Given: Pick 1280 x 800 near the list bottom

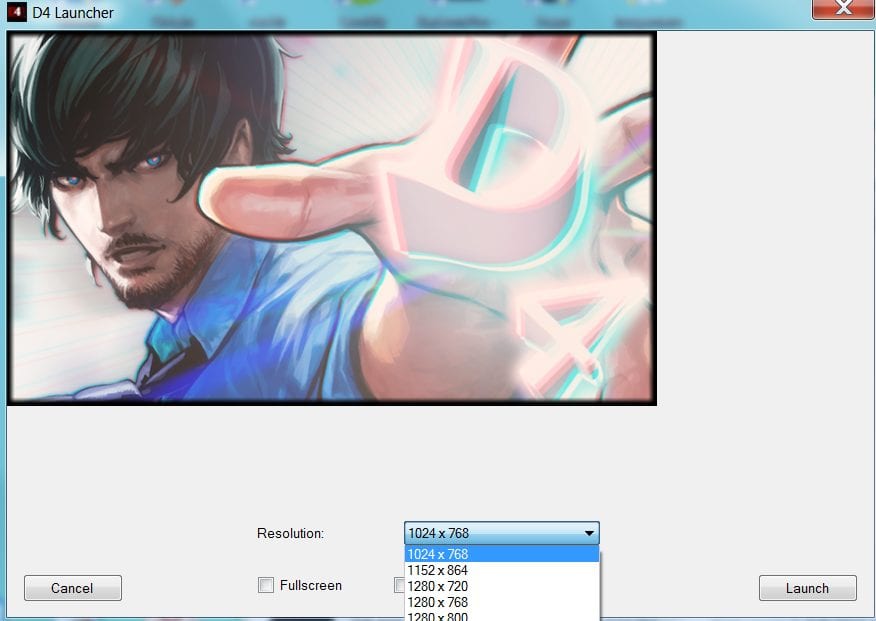Looking at the screenshot, I should (x=437, y=616).
